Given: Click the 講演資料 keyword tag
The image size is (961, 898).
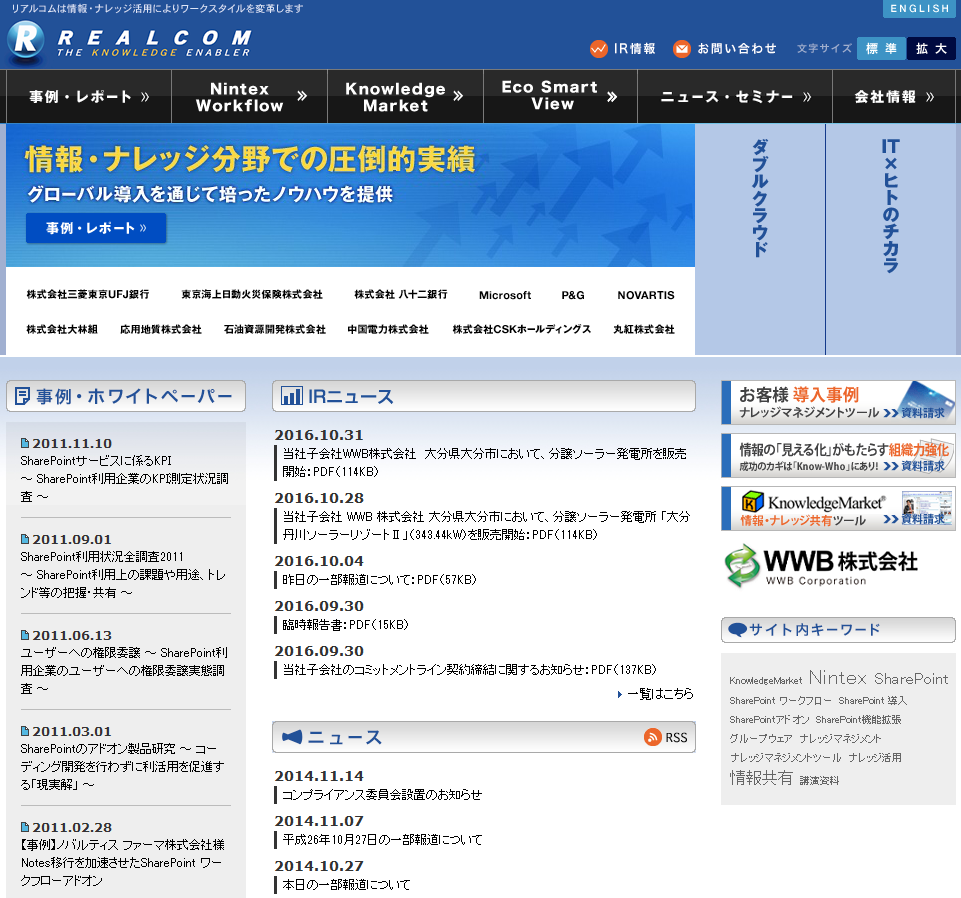Looking at the screenshot, I should coord(819,780).
